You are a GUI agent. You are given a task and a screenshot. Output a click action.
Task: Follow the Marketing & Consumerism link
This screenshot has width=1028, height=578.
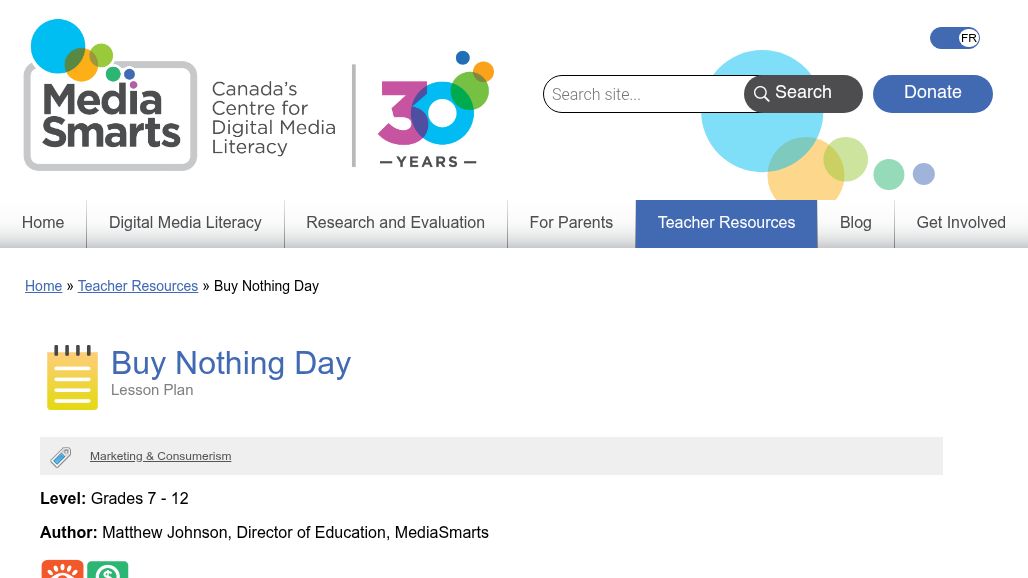coord(160,456)
